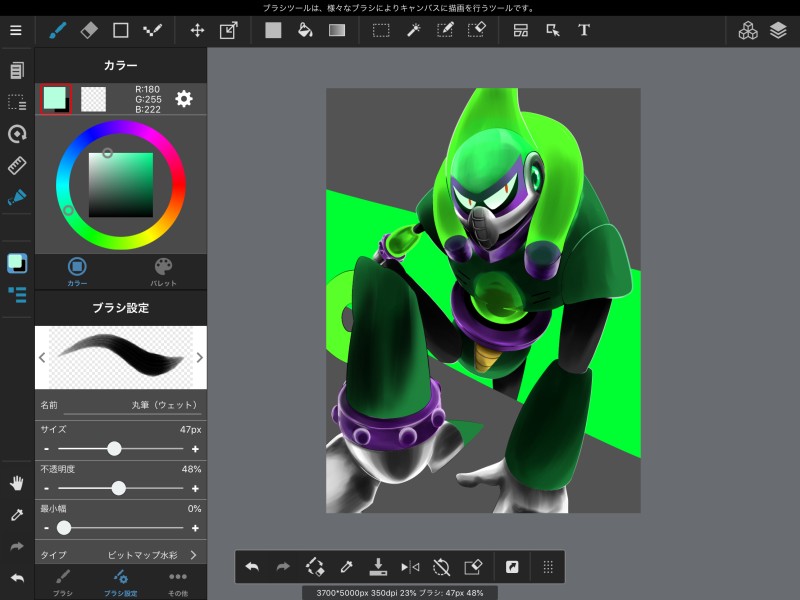Increase brush size with plus button
Viewport: 800px width, 600px height.
click(x=195, y=449)
